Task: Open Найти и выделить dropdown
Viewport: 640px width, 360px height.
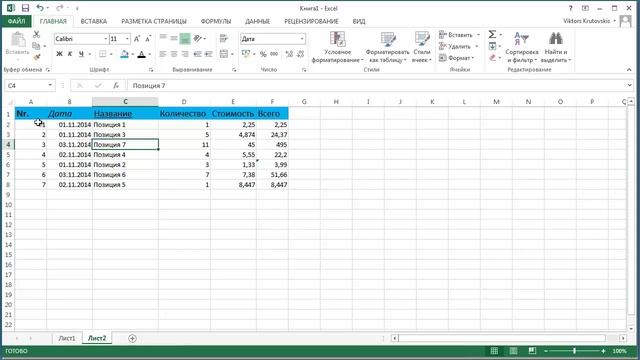Action: point(556,47)
